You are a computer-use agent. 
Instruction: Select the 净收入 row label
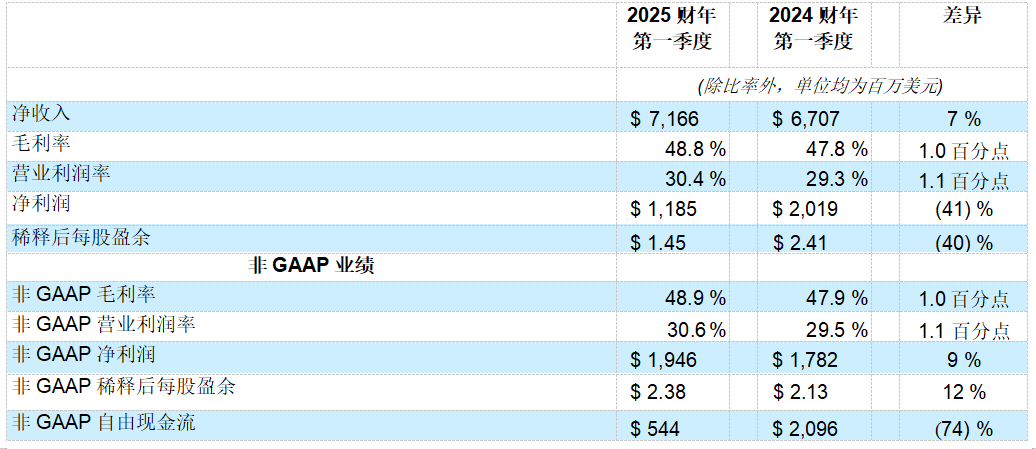coord(41,112)
